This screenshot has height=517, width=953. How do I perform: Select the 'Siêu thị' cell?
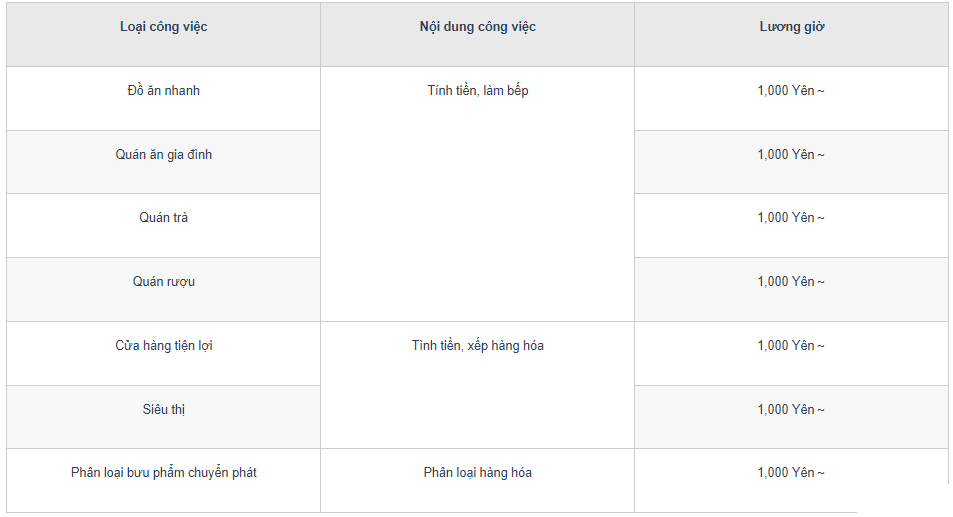pos(163,417)
